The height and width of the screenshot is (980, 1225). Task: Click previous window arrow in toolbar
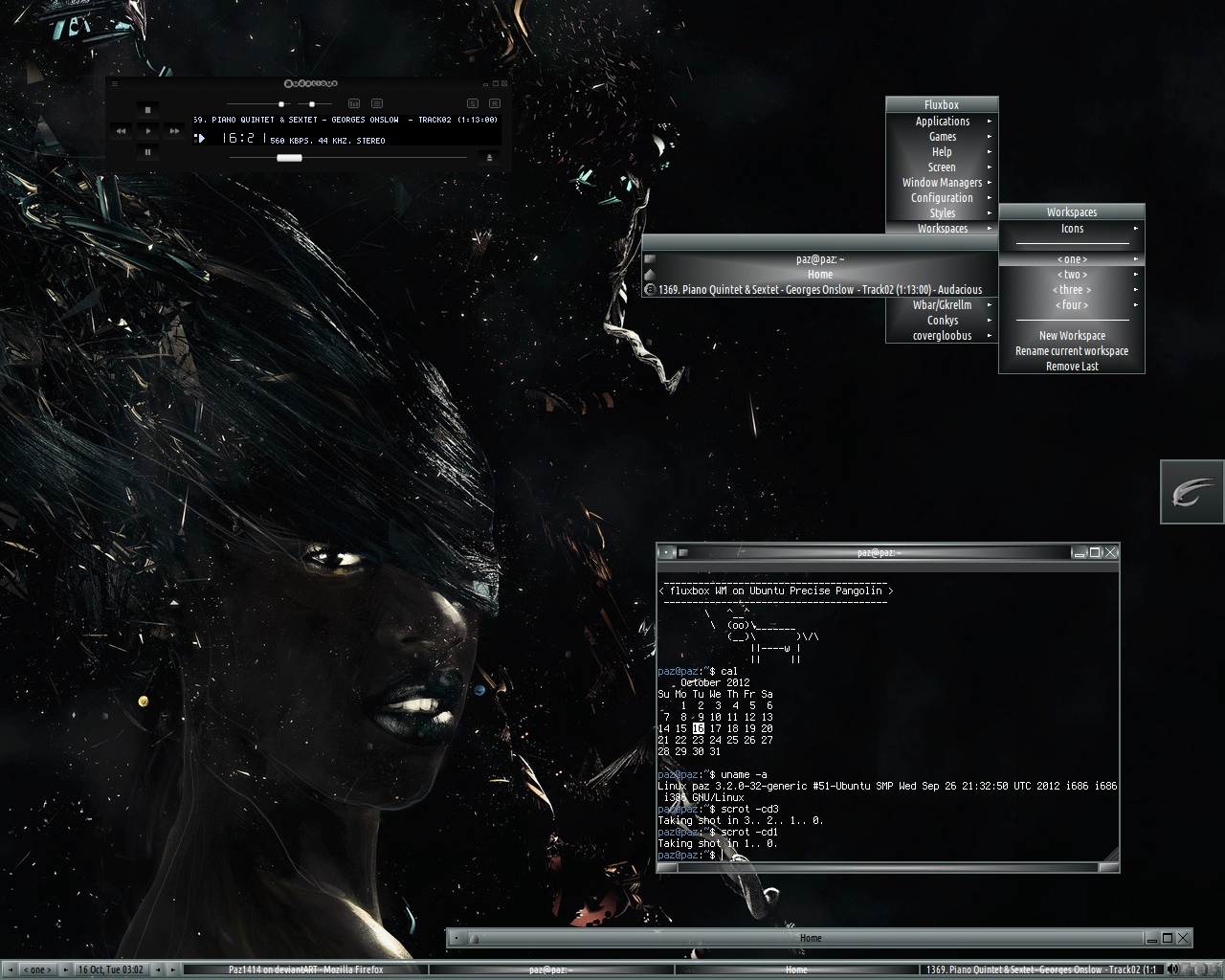pos(158,969)
